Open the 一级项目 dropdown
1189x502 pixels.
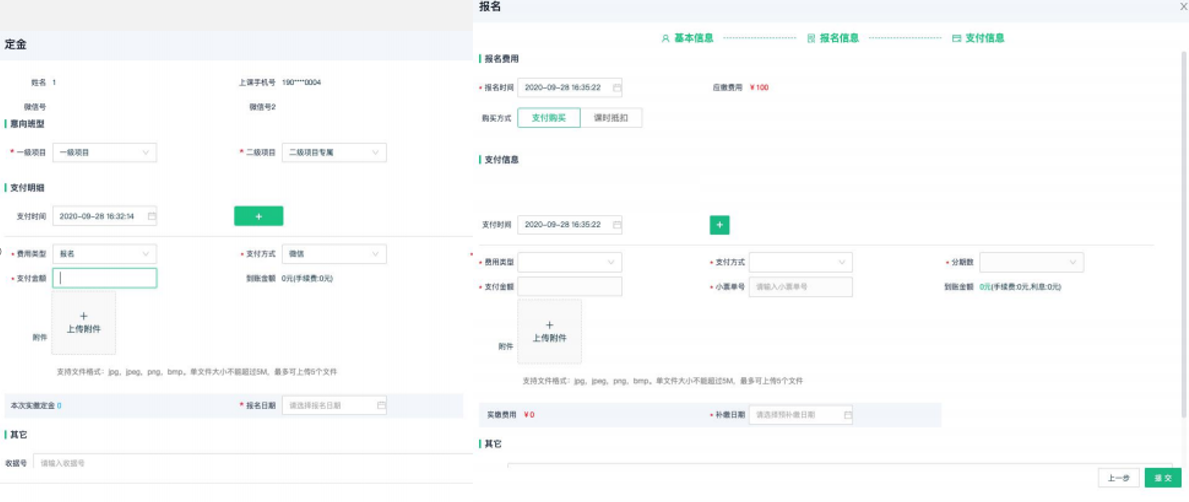[104, 153]
